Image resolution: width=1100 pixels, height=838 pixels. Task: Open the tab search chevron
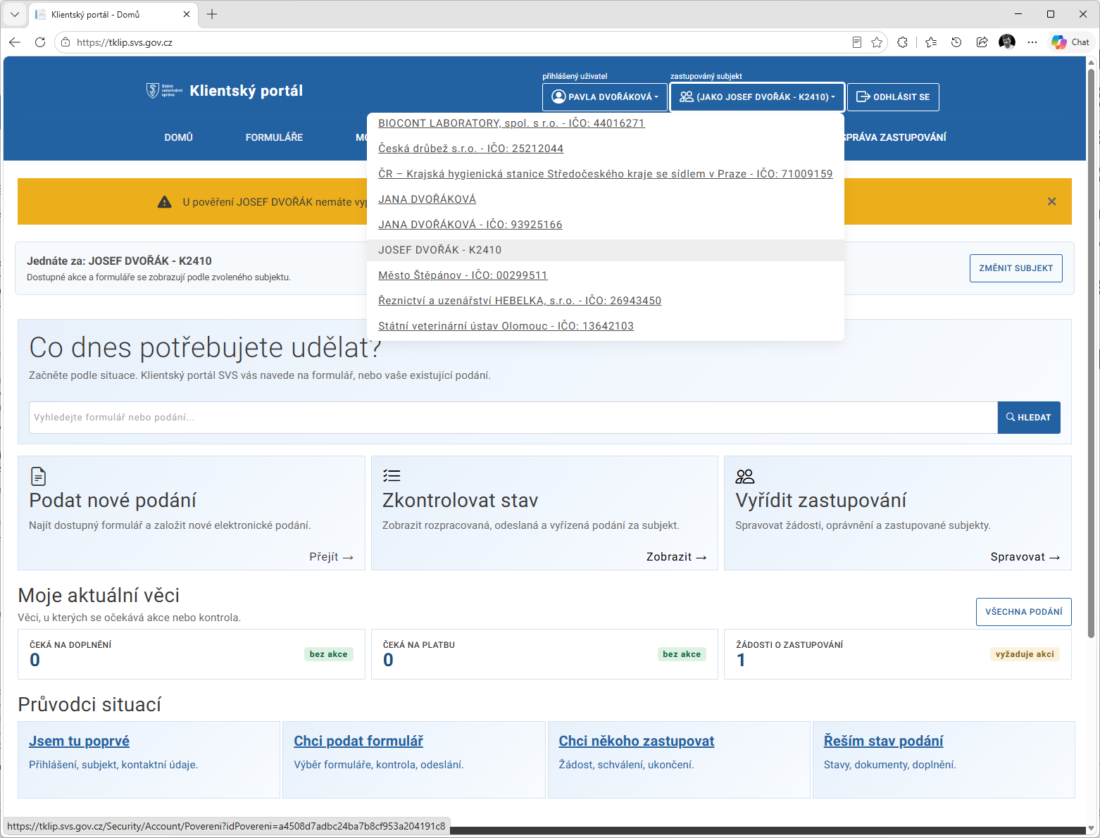[x=14, y=14]
